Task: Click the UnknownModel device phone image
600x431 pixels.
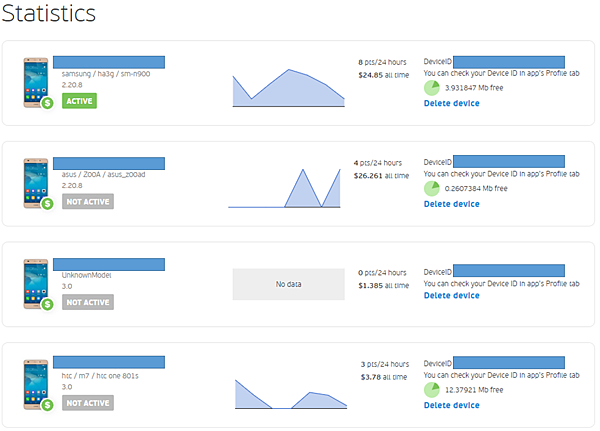Action: (36, 284)
